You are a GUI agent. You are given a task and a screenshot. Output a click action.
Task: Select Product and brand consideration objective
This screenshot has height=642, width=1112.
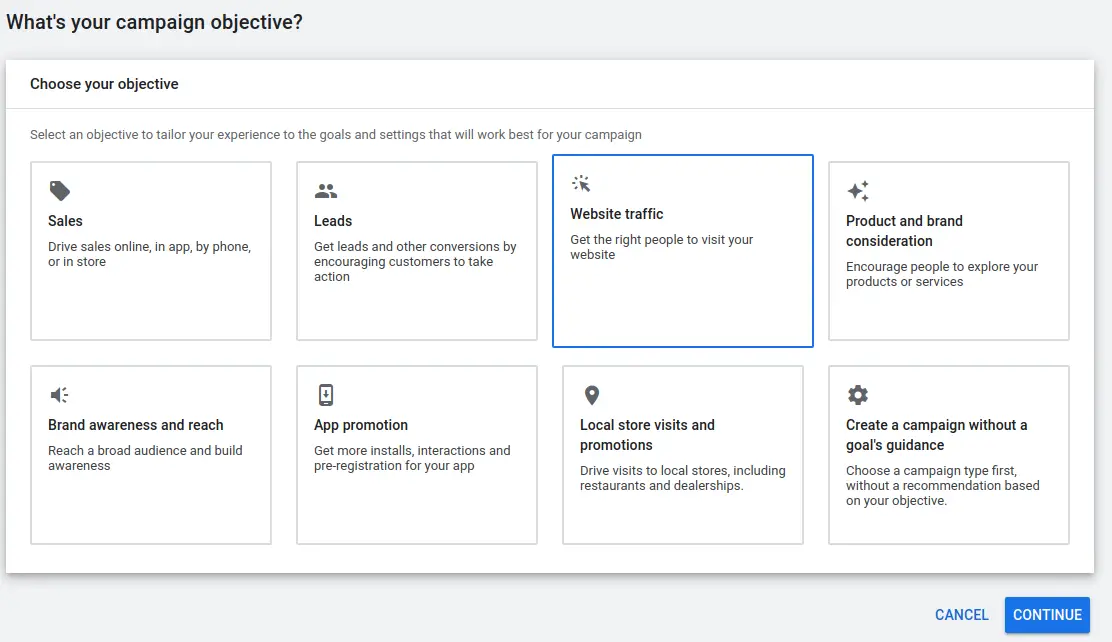coord(948,250)
